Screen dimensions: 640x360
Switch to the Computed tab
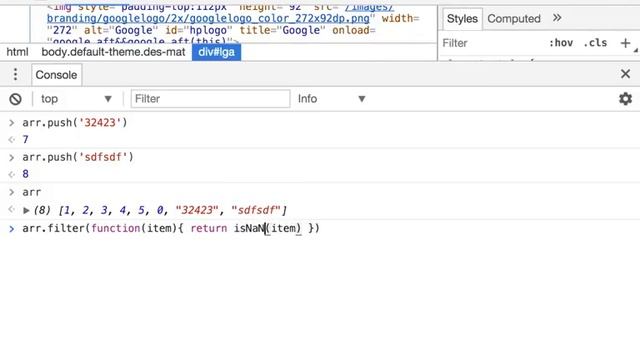click(514, 19)
